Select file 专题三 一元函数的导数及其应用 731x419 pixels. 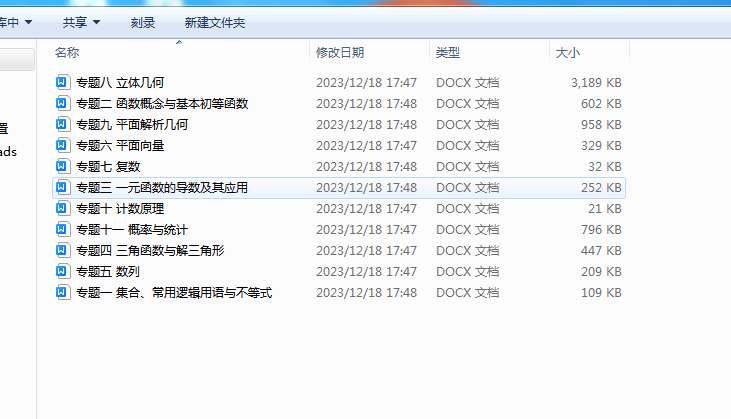[x=339, y=188]
